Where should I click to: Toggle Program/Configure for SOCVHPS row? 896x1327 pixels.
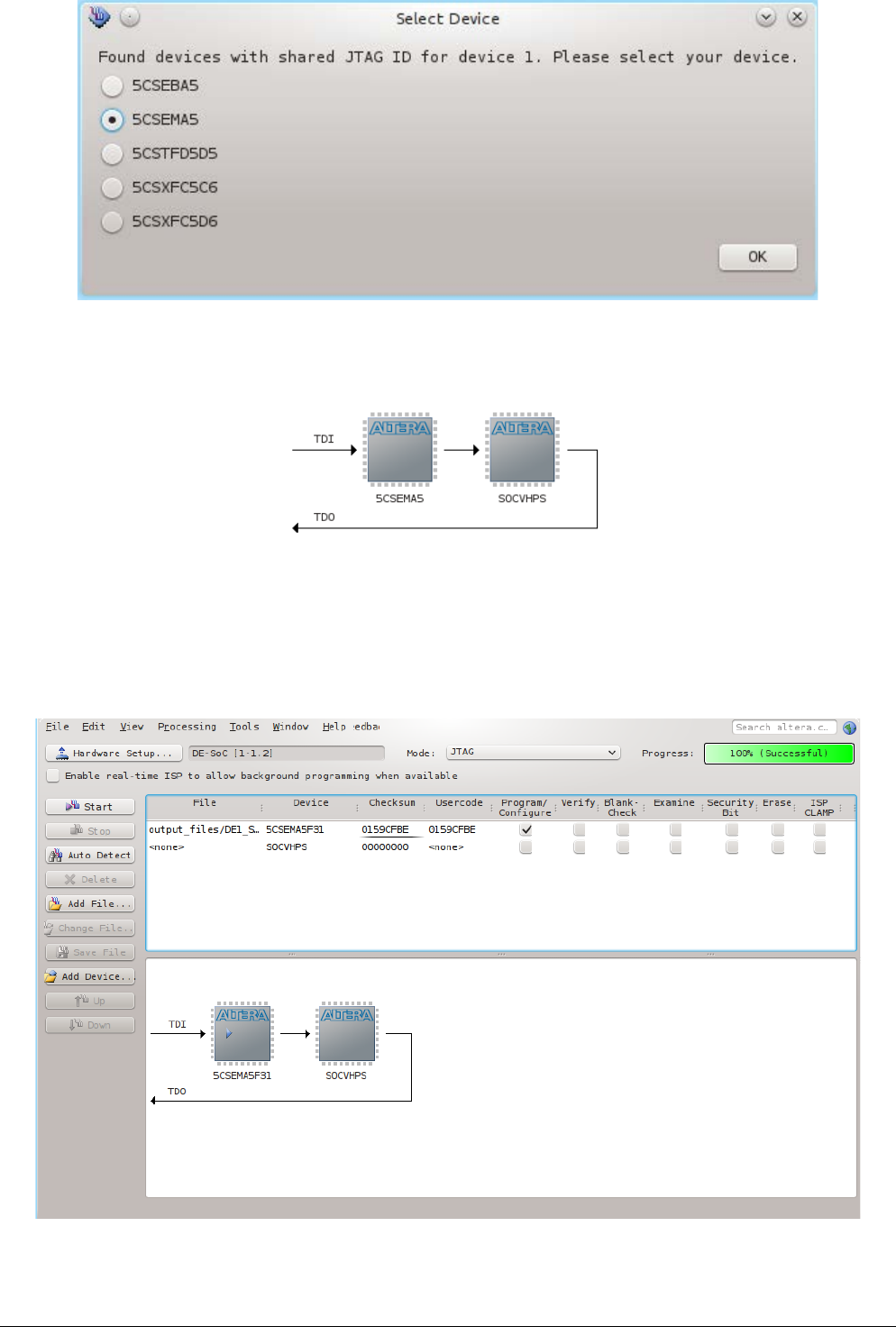click(x=526, y=847)
